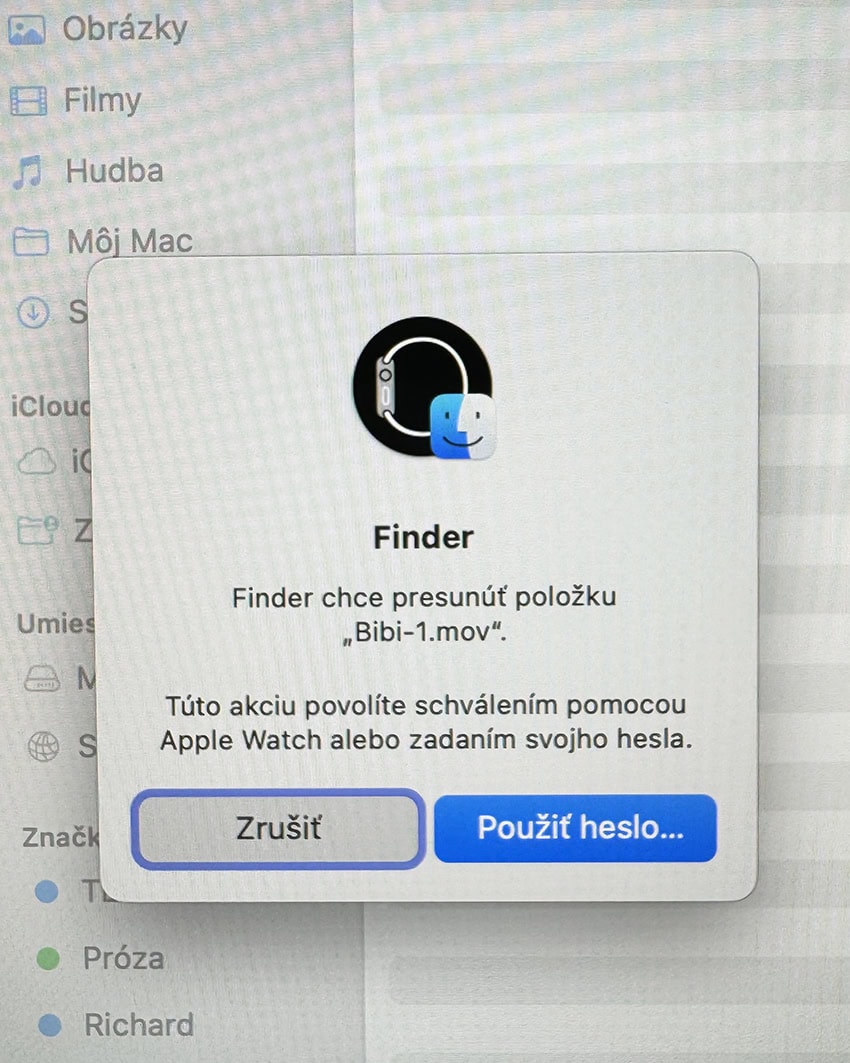Image resolution: width=850 pixels, height=1063 pixels.
Task: Click the Filmy film strip icon
Action: point(28,101)
